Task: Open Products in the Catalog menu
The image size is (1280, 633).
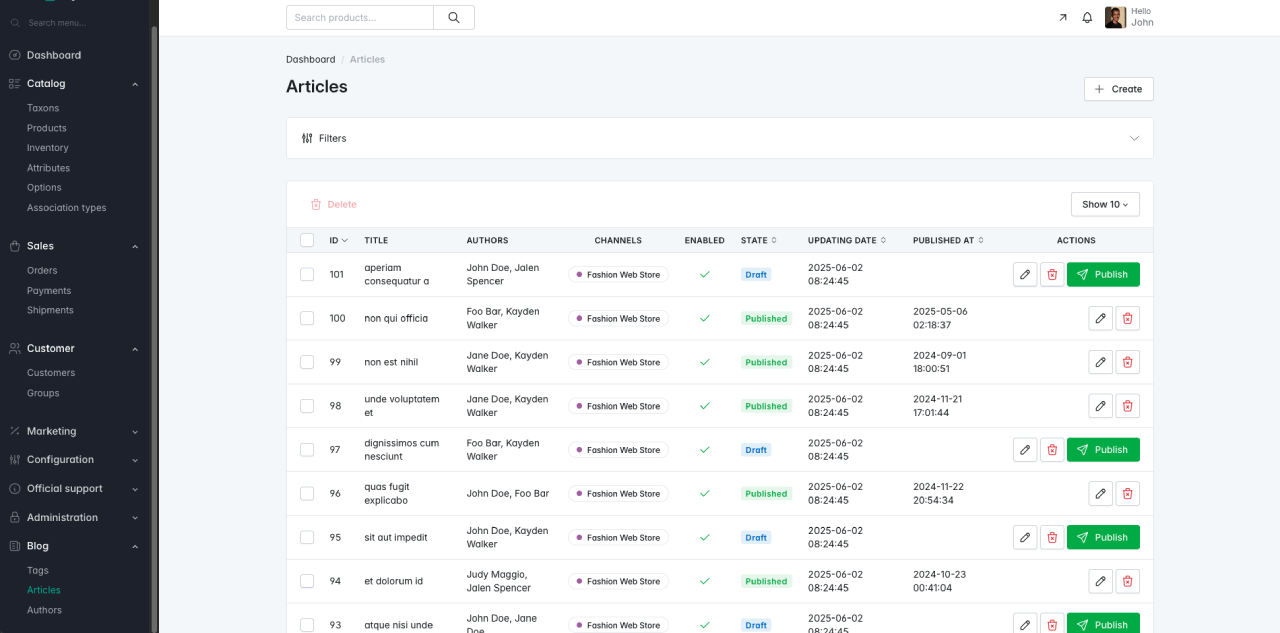Action: coord(47,128)
